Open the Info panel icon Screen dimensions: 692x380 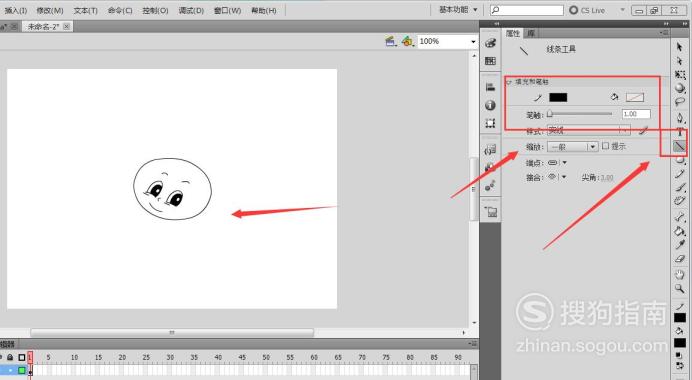[490, 105]
